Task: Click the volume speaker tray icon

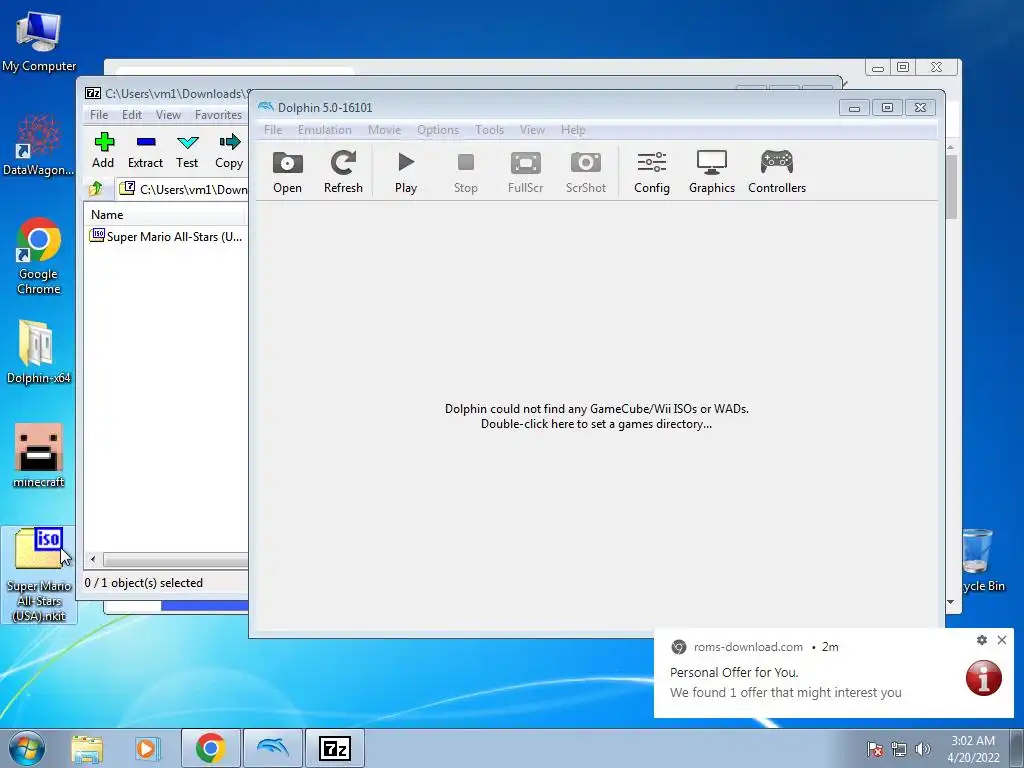Action: click(x=922, y=749)
